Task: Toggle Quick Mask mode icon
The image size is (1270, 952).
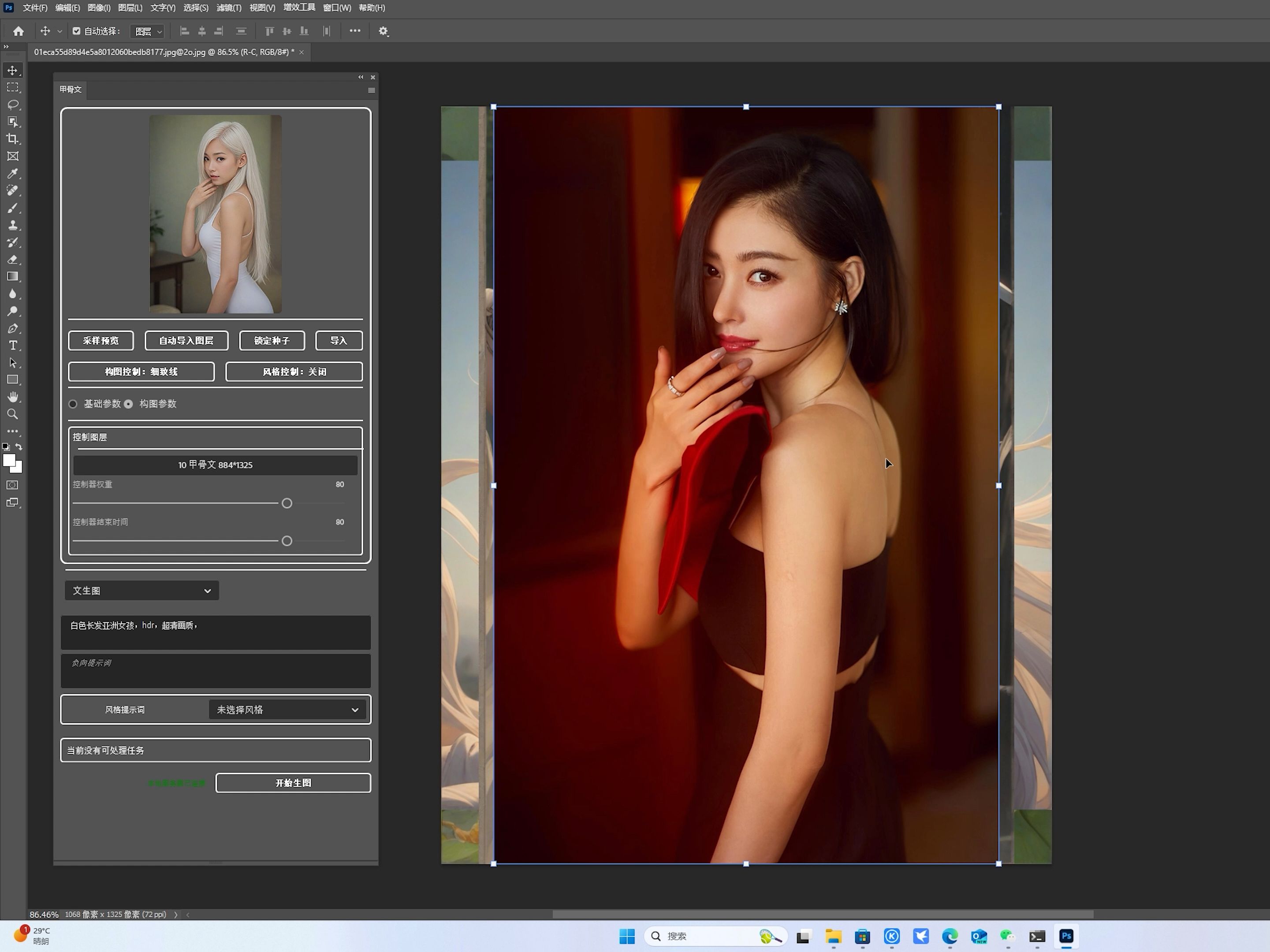Action: (x=13, y=485)
